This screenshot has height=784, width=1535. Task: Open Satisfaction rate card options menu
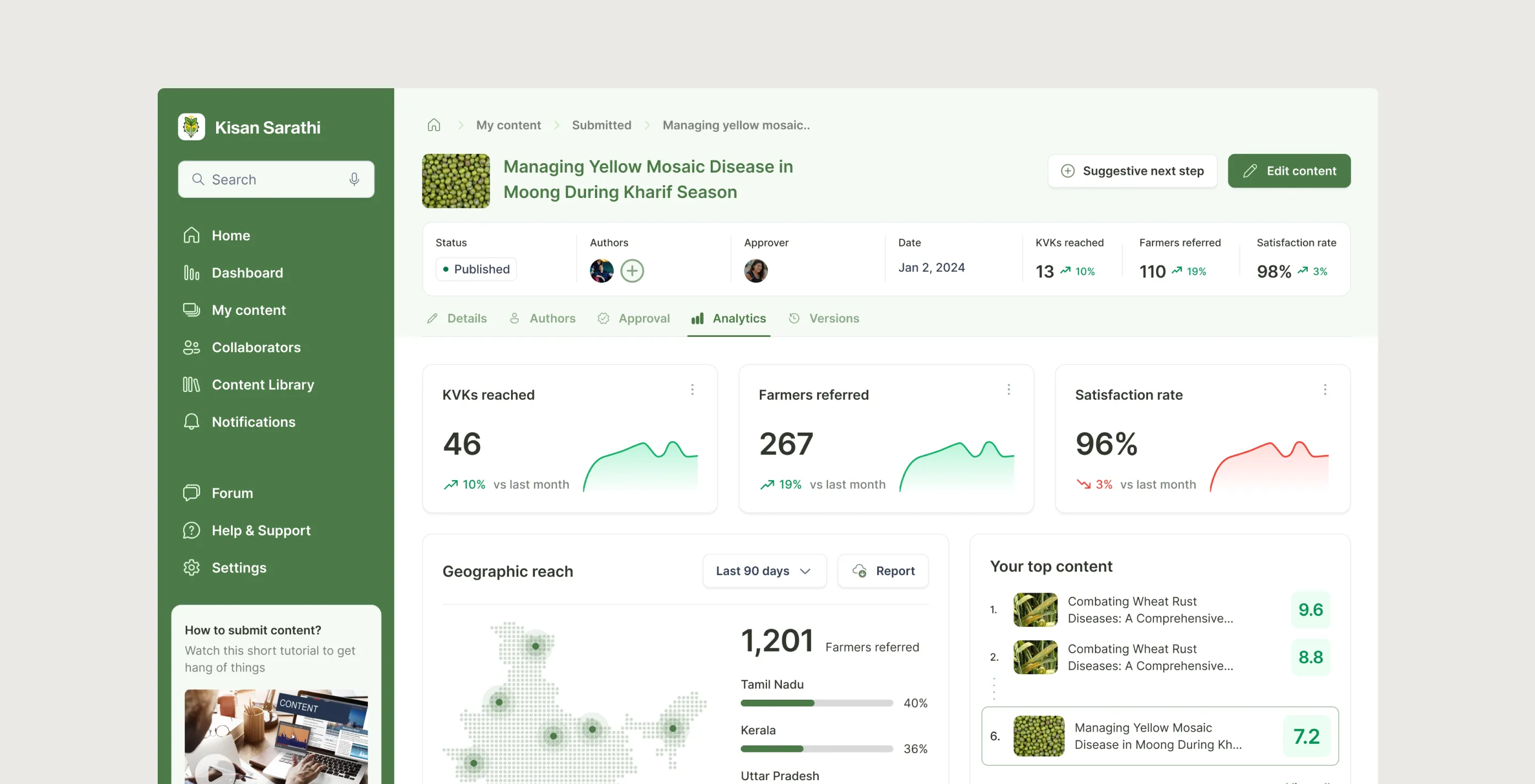point(1324,390)
